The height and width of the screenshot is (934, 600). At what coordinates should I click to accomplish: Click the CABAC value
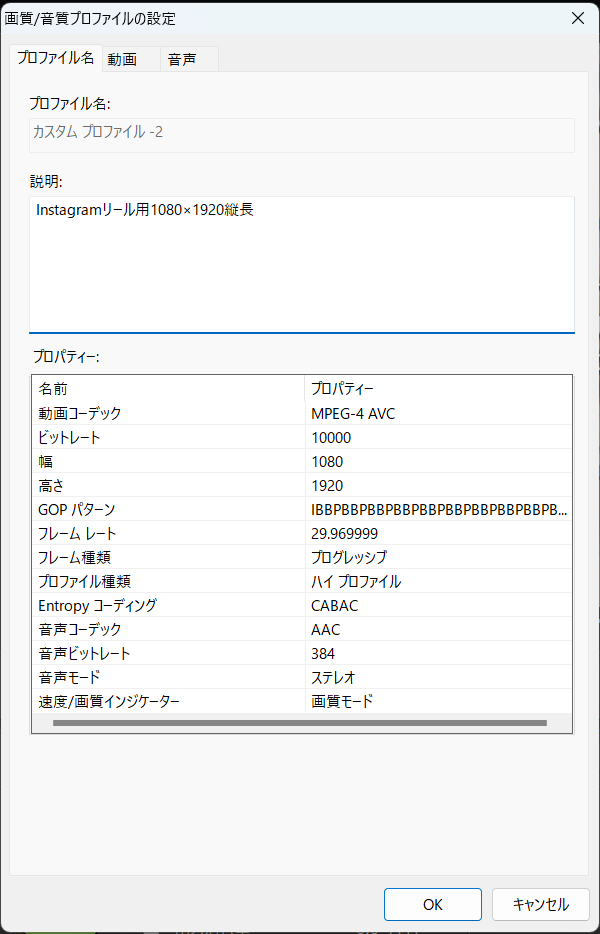point(334,605)
